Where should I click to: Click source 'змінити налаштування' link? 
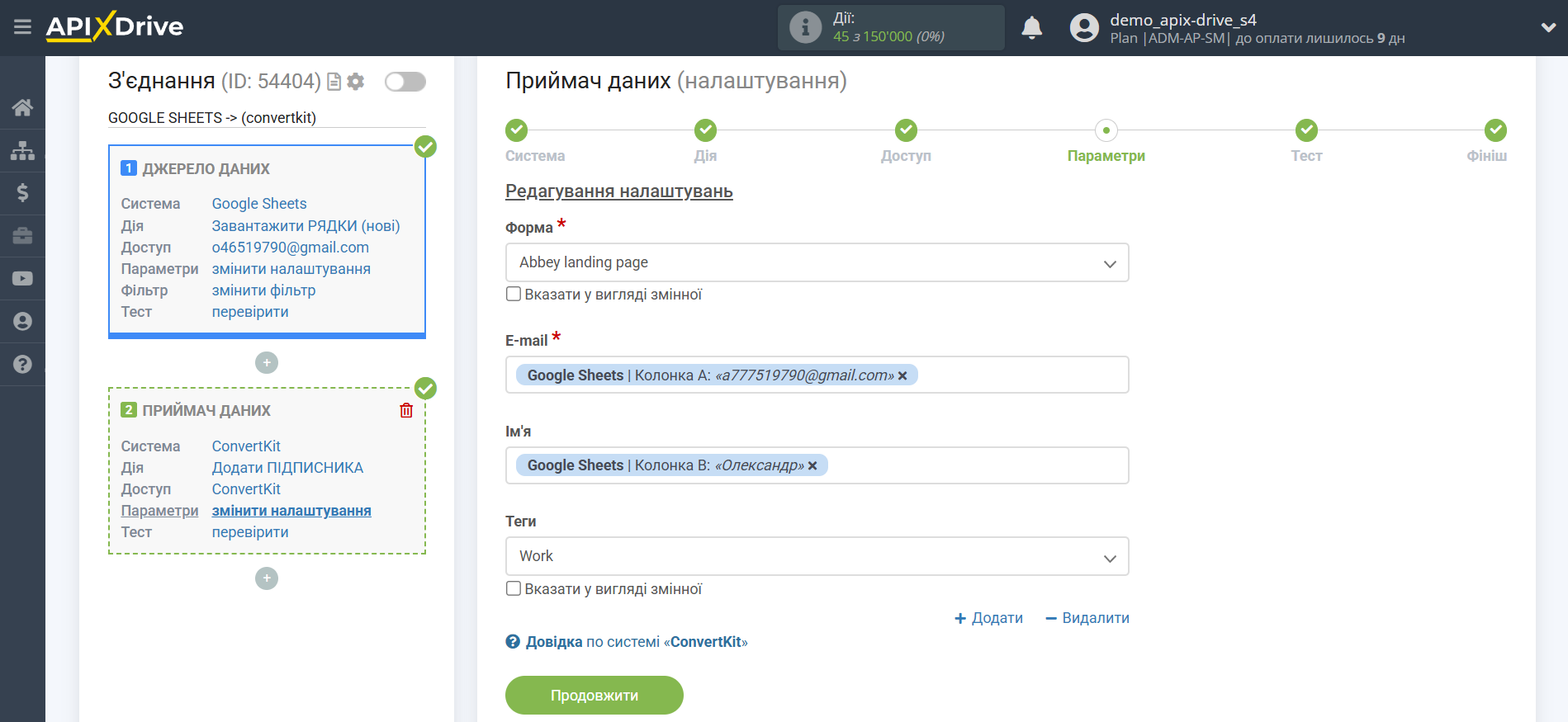[x=291, y=269]
